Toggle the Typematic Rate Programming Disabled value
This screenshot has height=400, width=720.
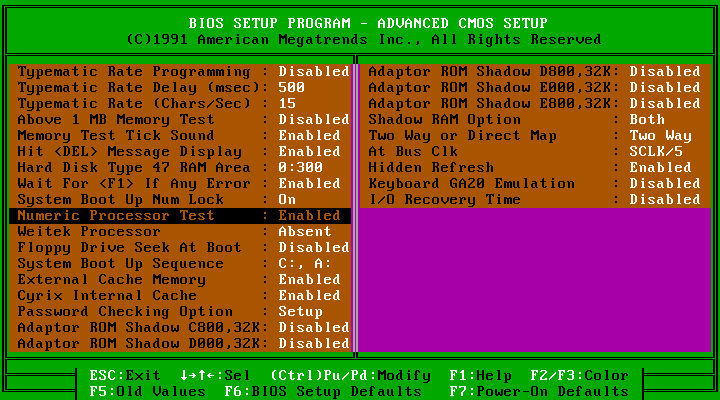tap(313, 72)
